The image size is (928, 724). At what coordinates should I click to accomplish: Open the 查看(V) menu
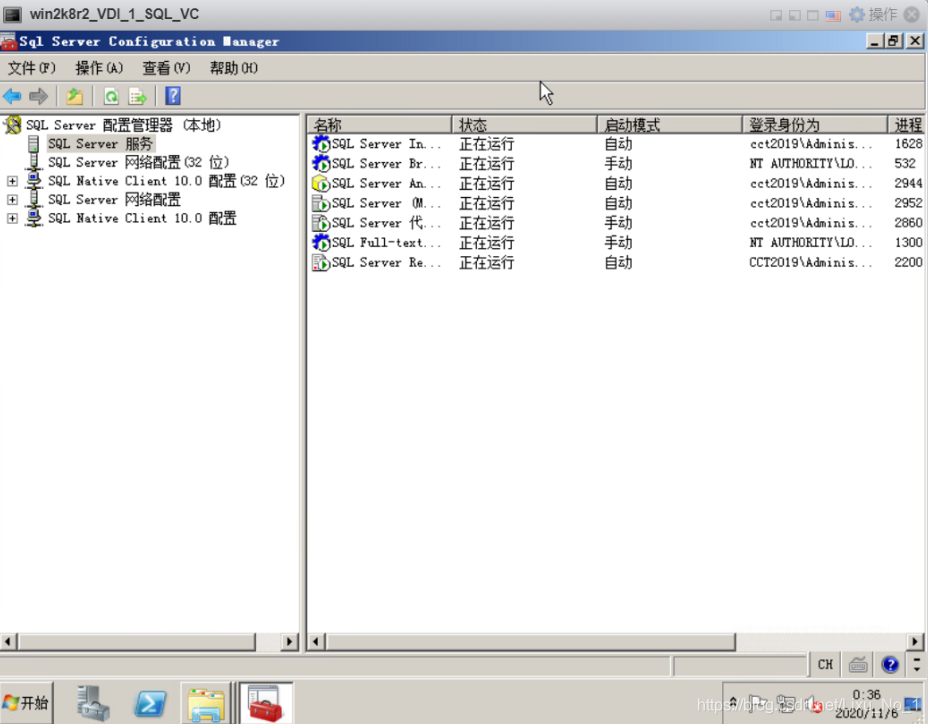click(x=166, y=68)
